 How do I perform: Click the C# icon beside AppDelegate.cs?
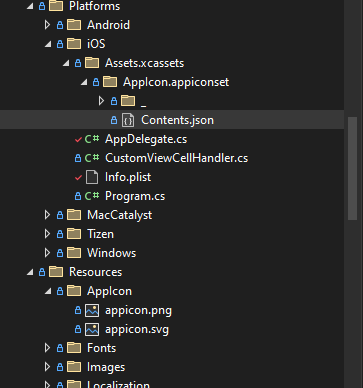[x=92, y=139]
